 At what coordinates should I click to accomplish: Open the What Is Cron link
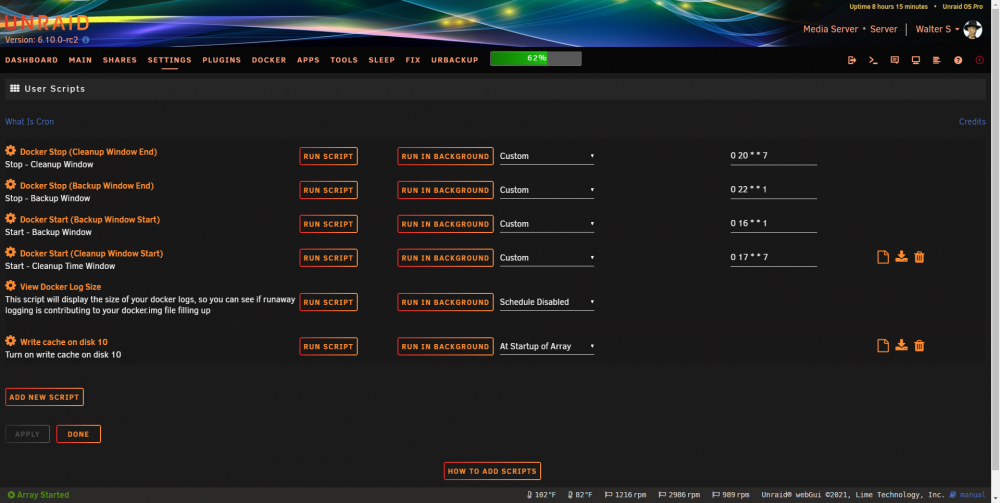(29, 122)
